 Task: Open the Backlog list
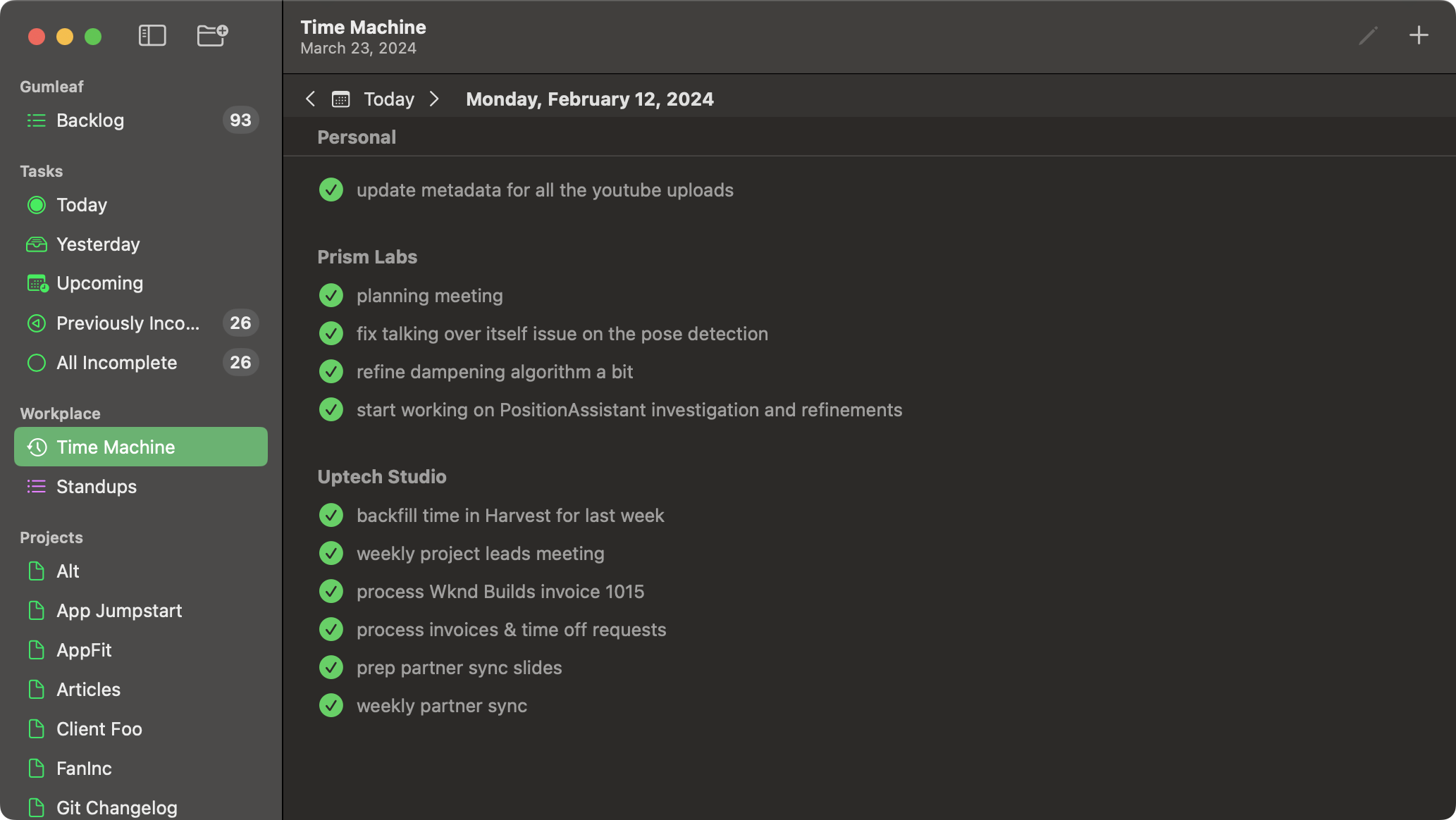point(90,120)
